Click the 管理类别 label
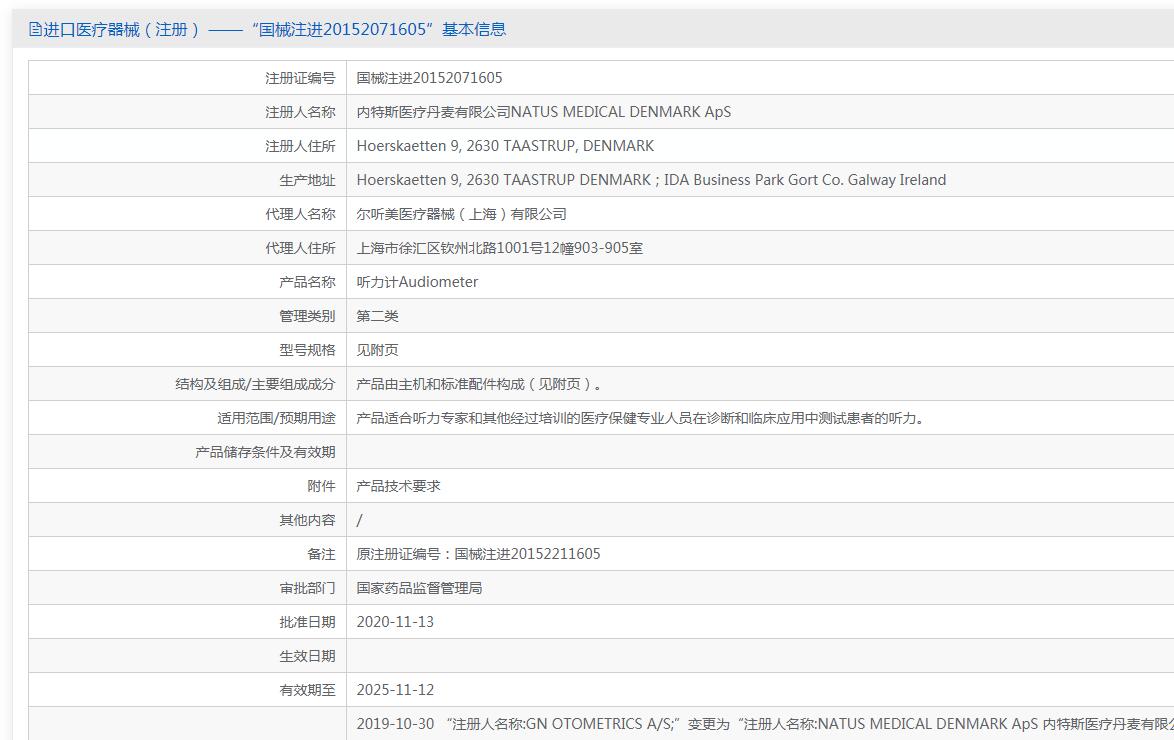1174x740 pixels. 308,316
